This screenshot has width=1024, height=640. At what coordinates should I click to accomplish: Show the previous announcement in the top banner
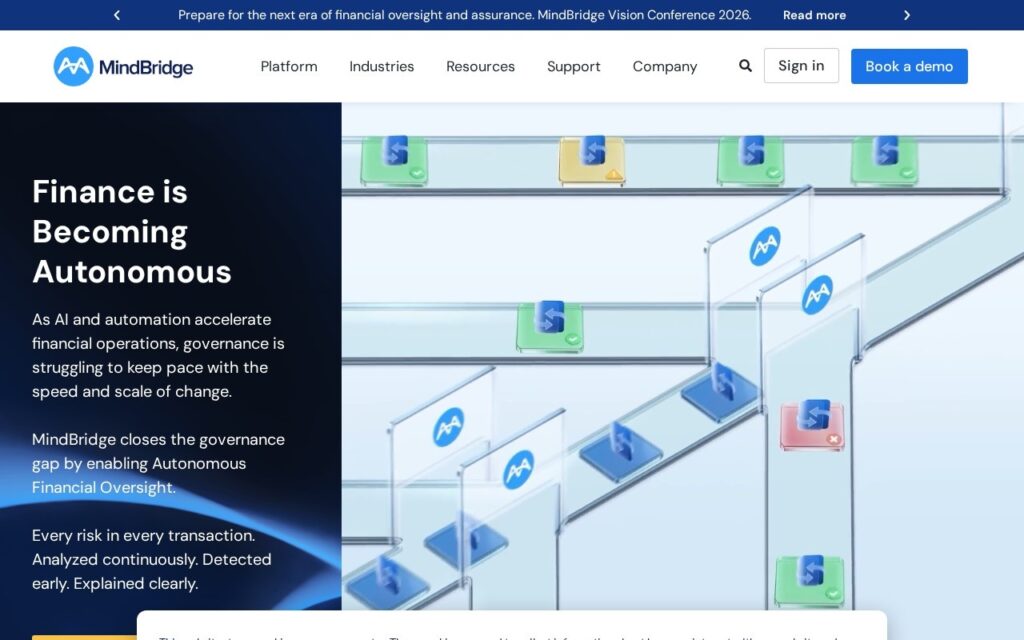point(117,15)
